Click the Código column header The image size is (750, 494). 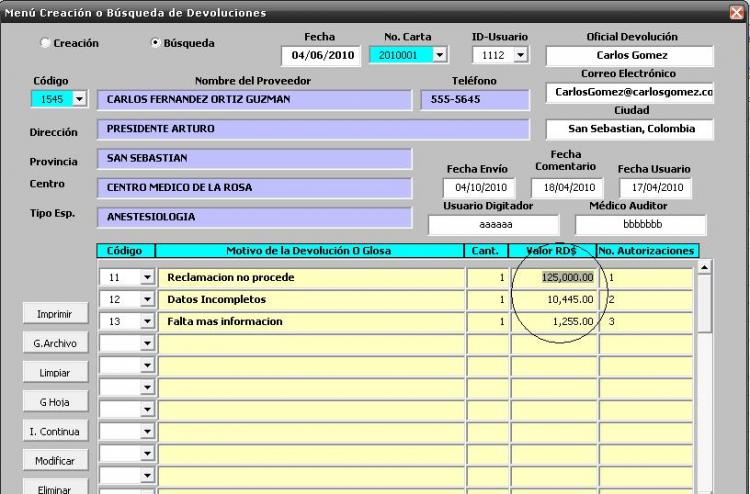(x=126, y=251)
